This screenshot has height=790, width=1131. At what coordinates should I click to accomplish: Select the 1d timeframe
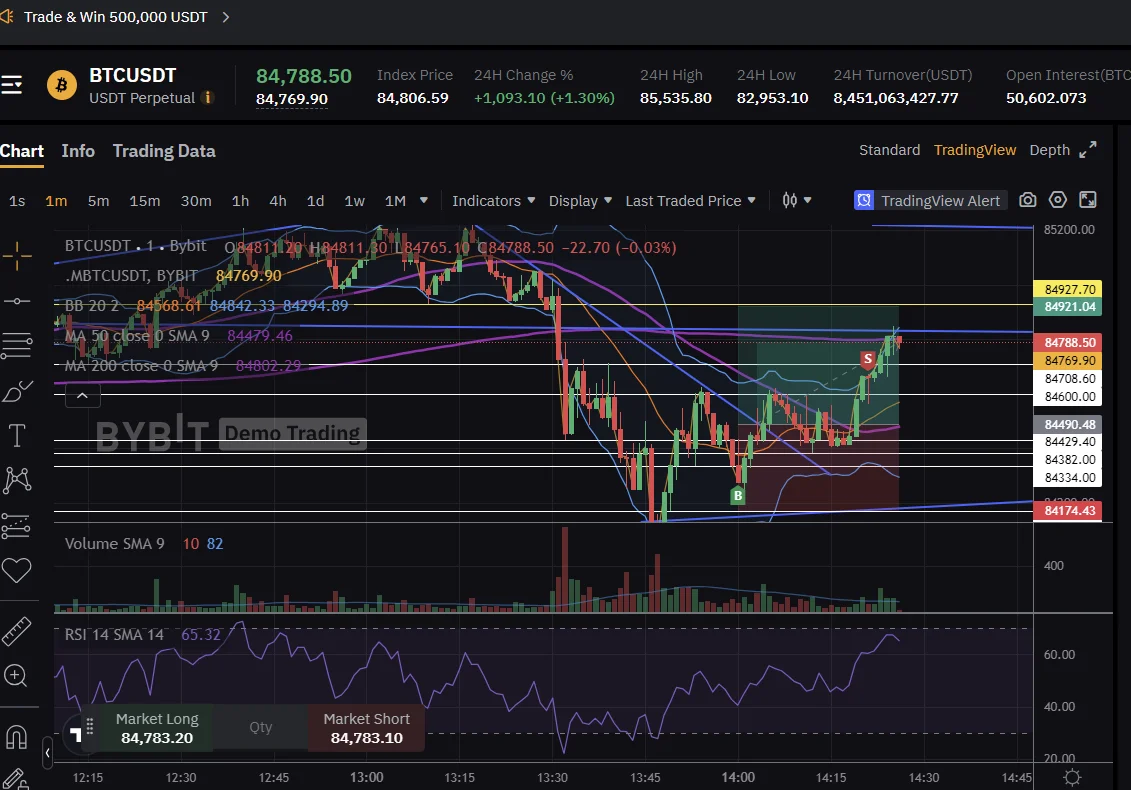click(315, 201)
